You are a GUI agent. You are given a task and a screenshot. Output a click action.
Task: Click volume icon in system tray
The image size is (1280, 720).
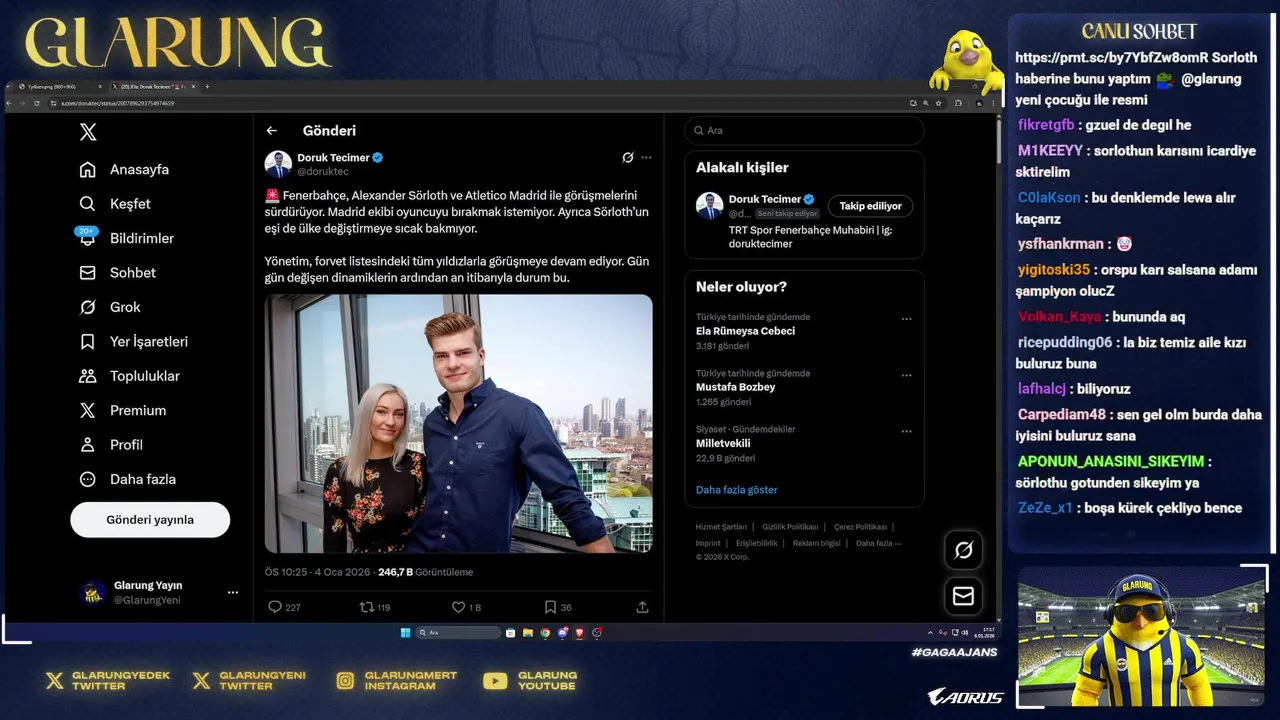965,633
